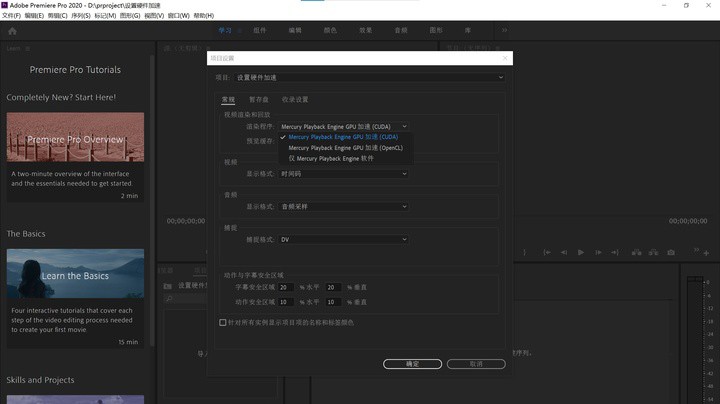Cancel the dialog with the 取消 button

476,364
